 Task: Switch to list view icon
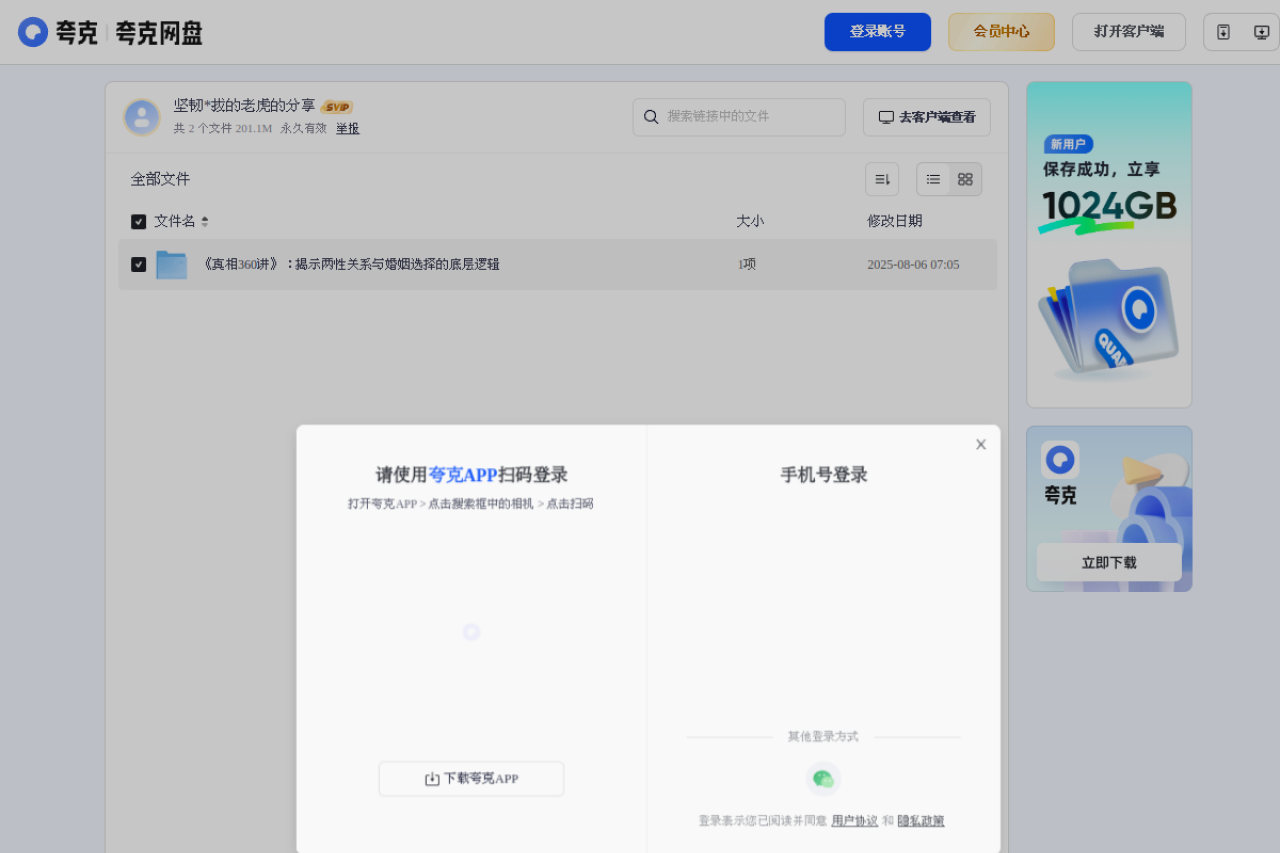coord(933,179)
